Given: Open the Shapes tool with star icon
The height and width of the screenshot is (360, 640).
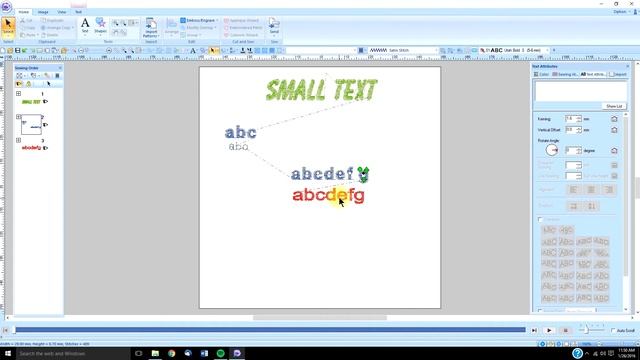Looking at the screenshot, I should point(100,26).
